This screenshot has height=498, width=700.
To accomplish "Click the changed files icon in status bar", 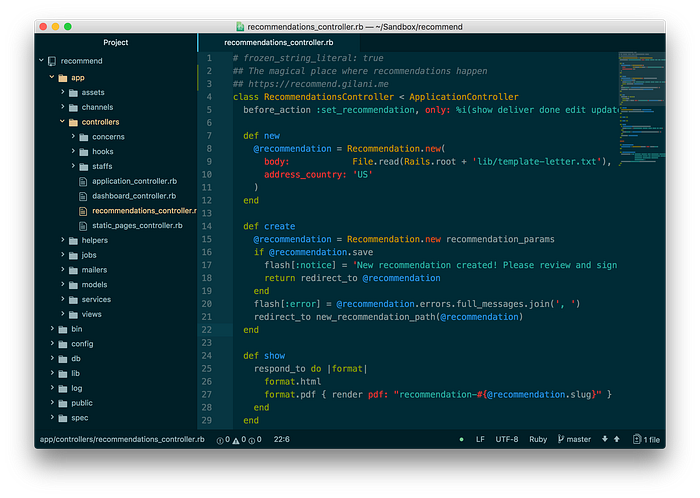I will click(637, 439).
